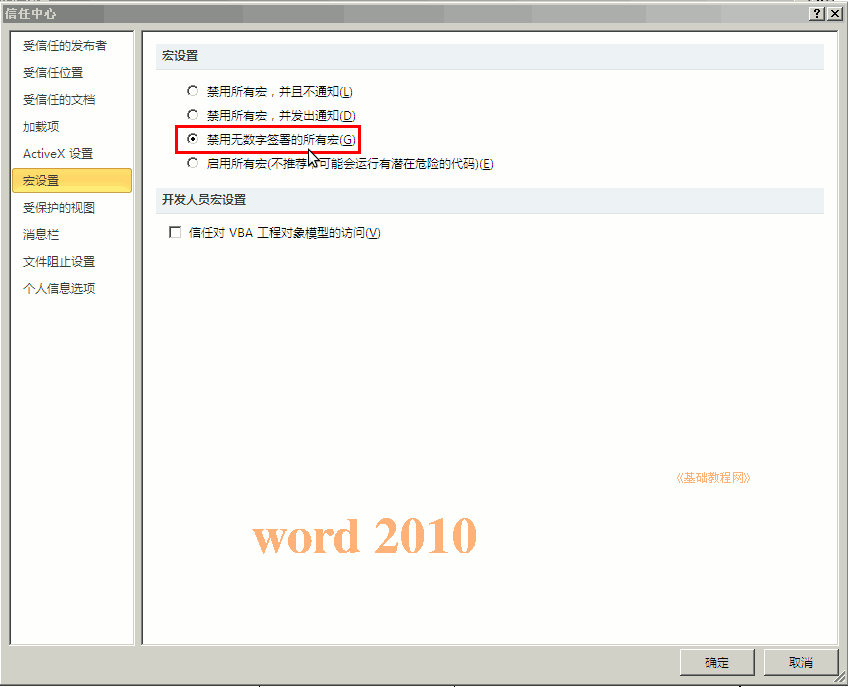Click the help question mark icon
Screen dimensions: 848x687
(817, 14)
